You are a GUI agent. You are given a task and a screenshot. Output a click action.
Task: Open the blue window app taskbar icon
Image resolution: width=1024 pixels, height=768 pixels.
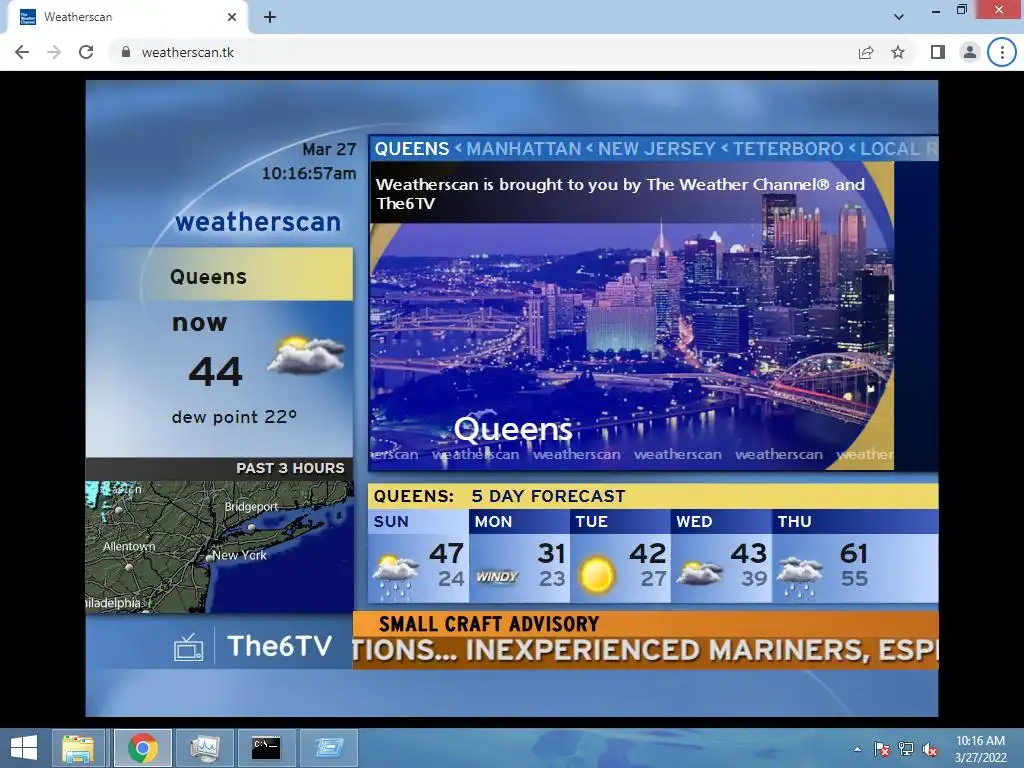point(329,748)
